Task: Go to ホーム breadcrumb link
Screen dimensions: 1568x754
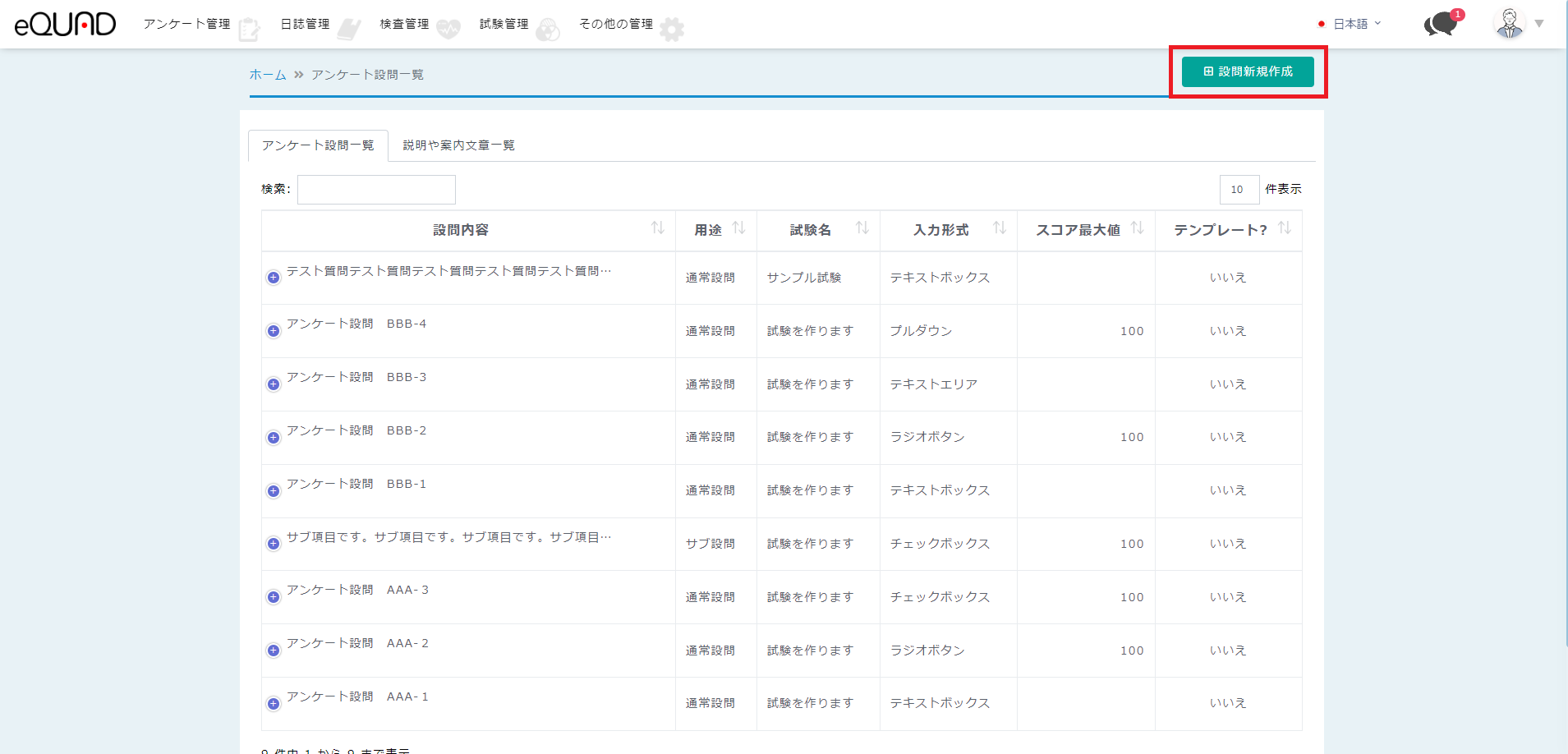Action: pyautogui.click(x=268, y=75)
